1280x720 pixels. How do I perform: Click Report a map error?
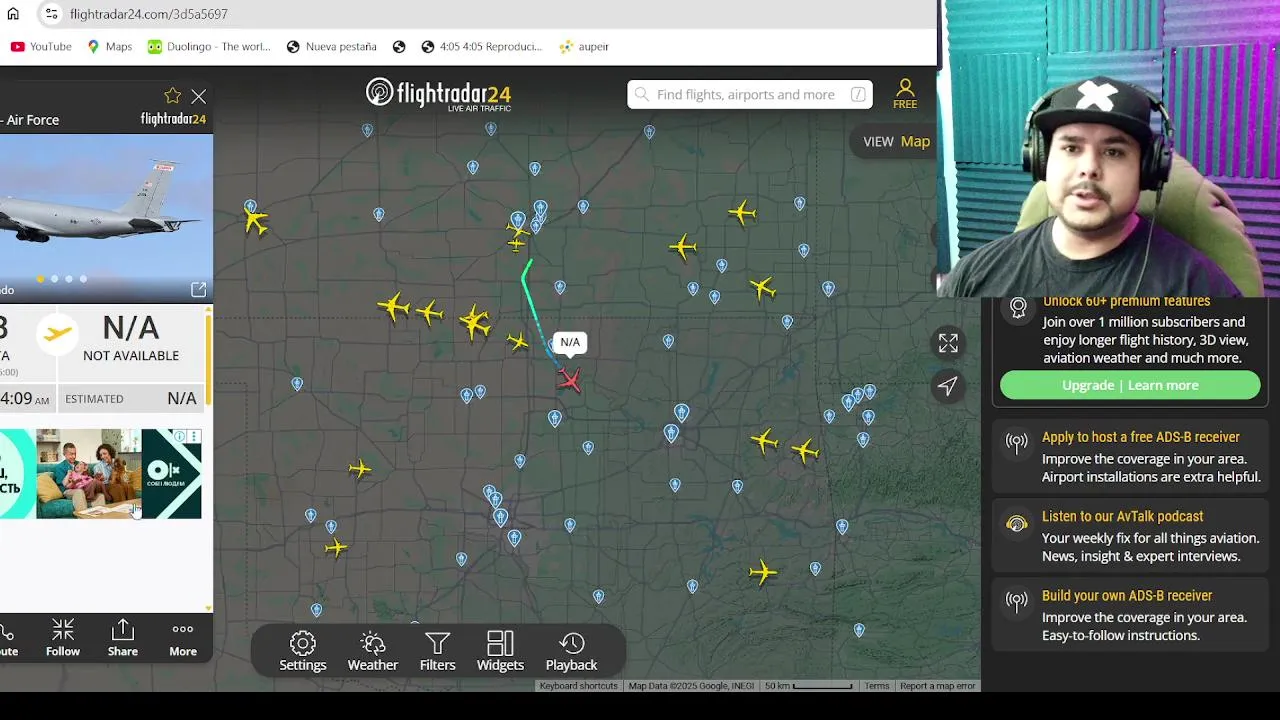(937, 686)
